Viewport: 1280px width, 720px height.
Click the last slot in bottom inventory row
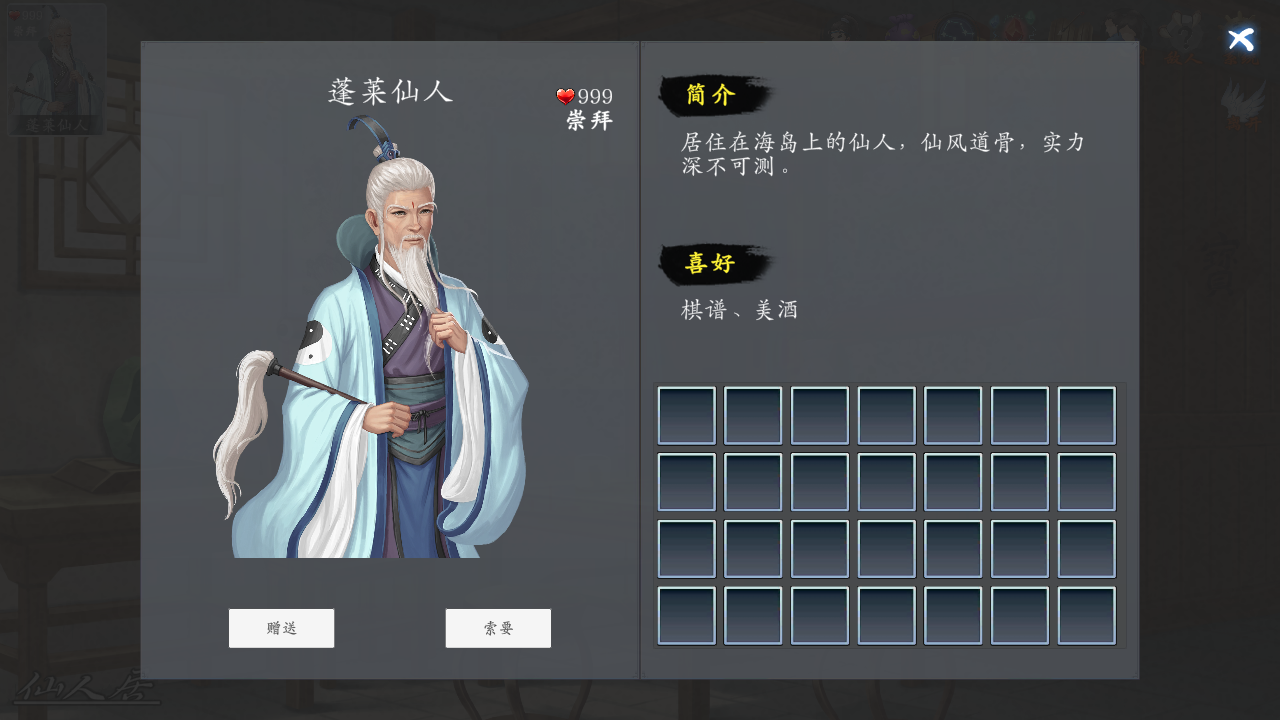[1087, 616]
